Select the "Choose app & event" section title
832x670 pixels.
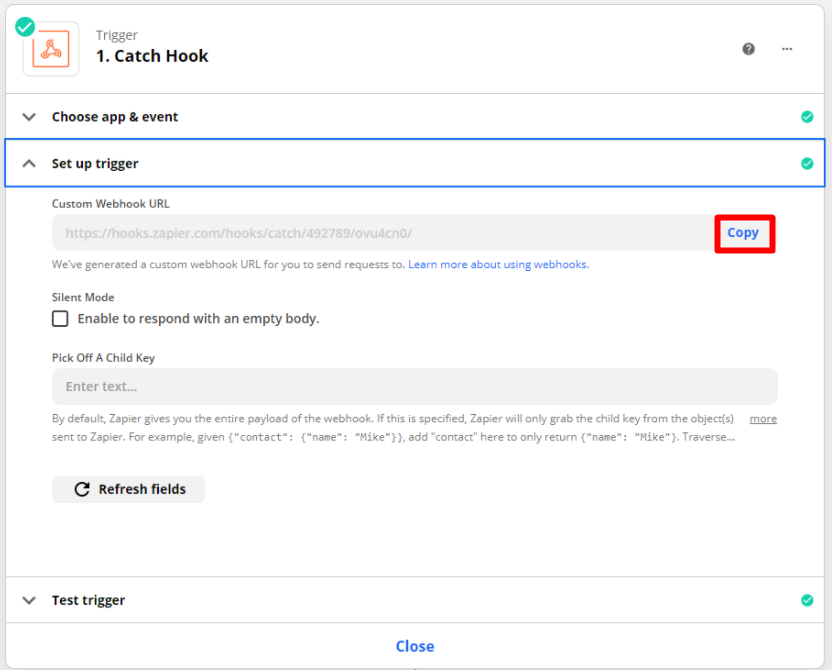[115, 117]
